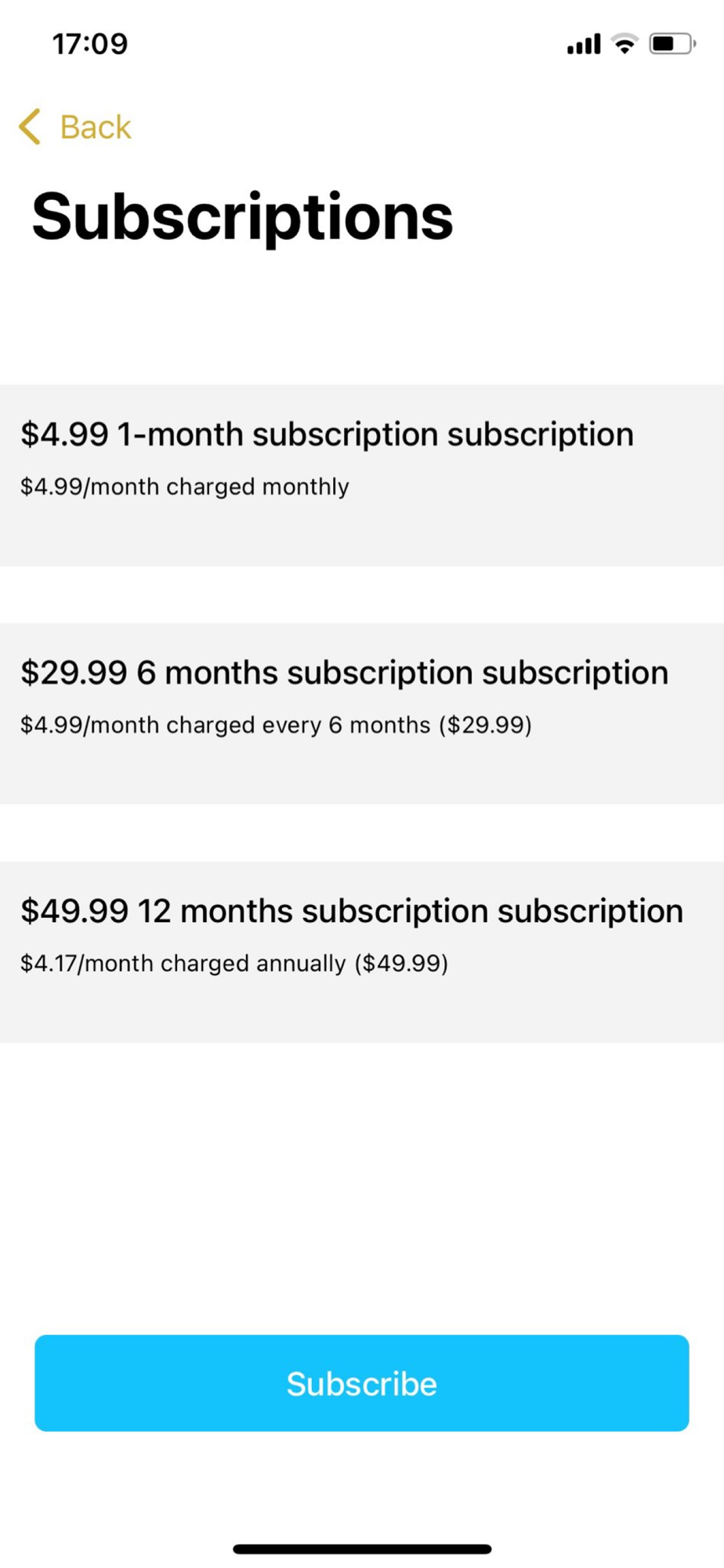Tap the $49.99 price in 12 months title

pyautogui.click(x=74, y=911)
